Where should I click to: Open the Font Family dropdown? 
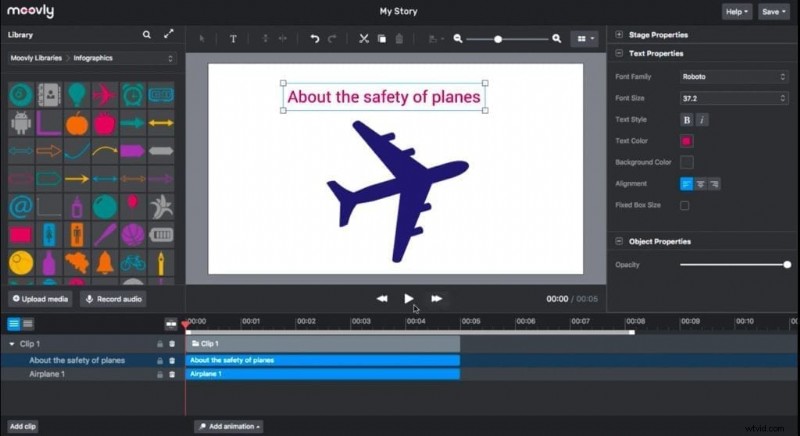734,76
